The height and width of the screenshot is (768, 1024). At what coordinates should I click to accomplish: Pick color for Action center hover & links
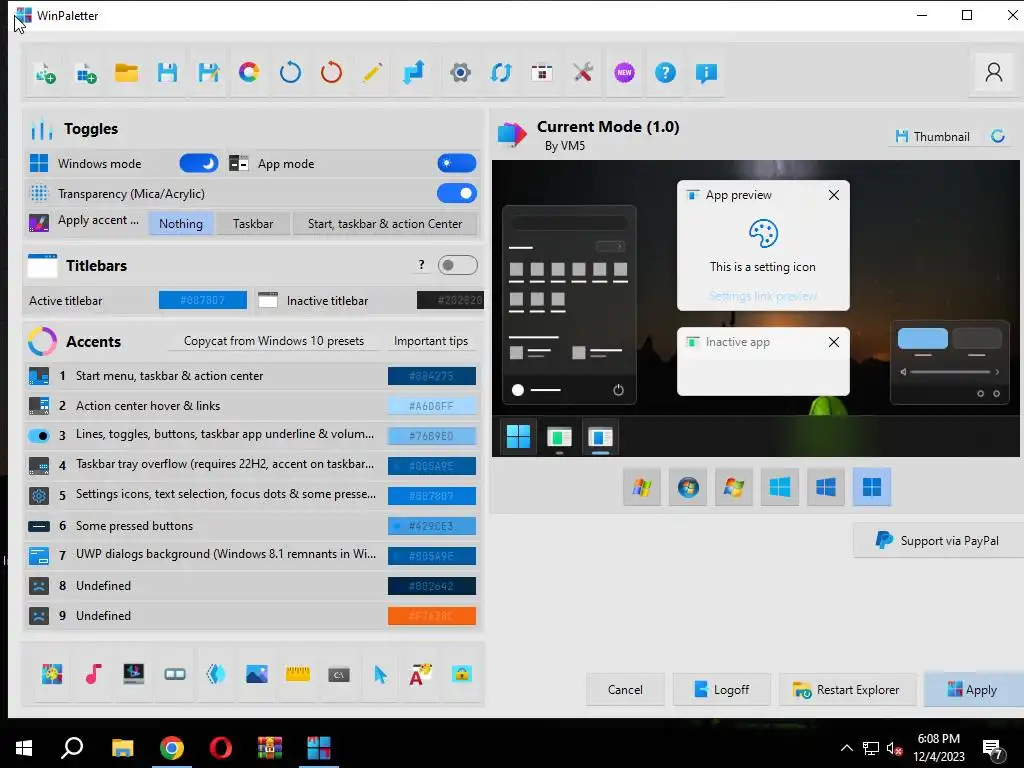click(x=432, y=406)
